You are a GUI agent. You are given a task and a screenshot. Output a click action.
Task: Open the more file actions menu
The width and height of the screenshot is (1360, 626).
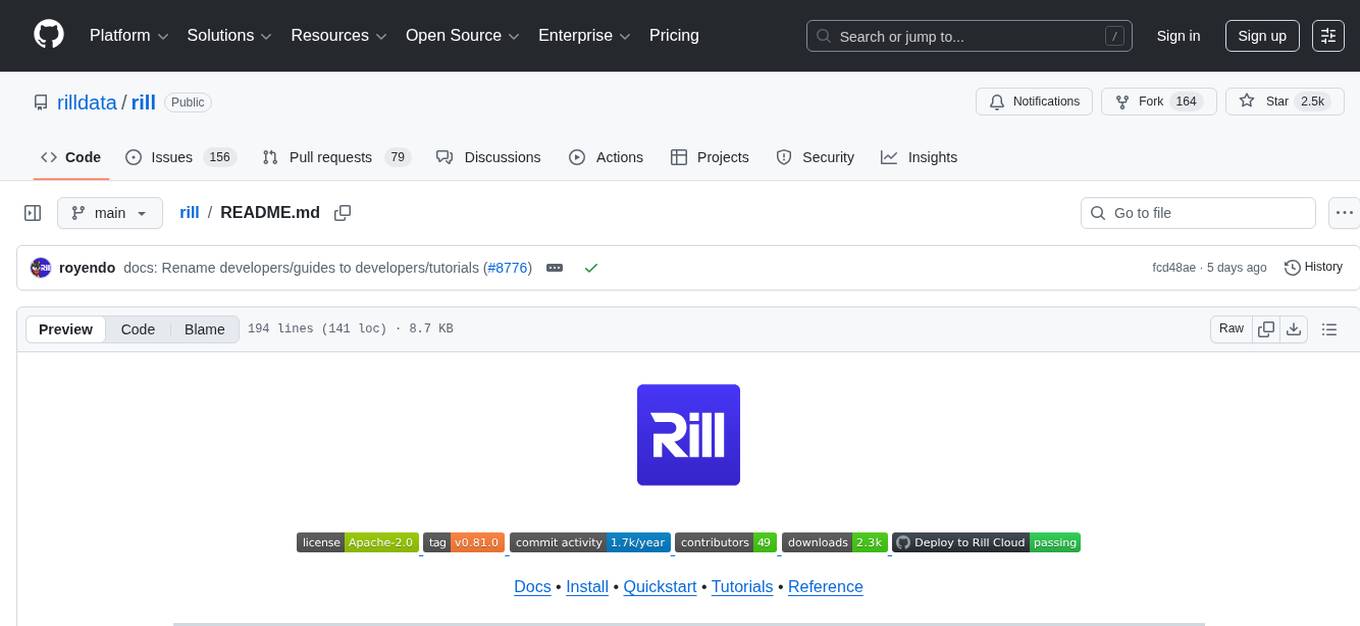click(x=1344, y=212)
